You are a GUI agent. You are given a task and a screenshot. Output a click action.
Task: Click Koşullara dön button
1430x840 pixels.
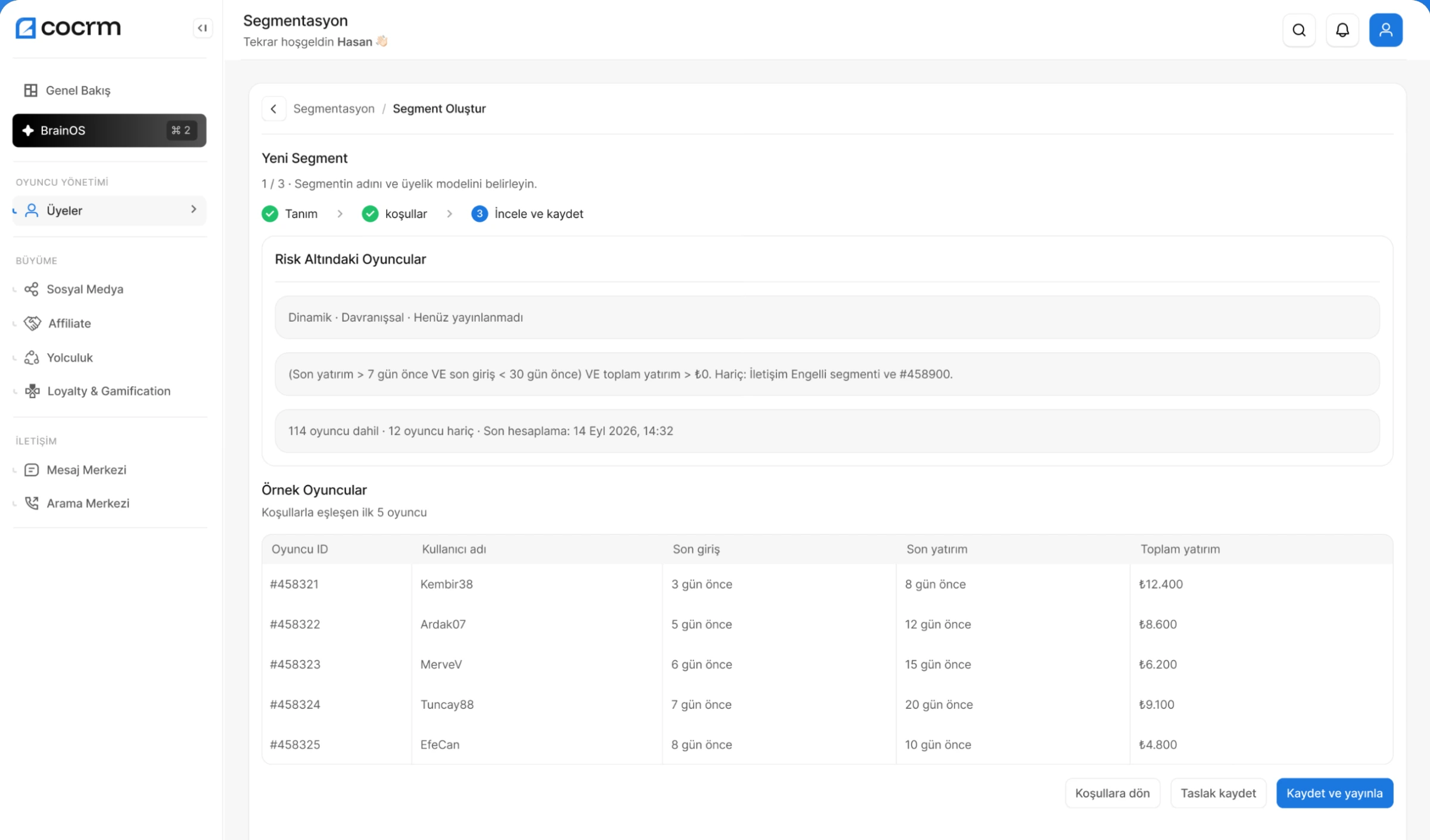click(1112, 793)
